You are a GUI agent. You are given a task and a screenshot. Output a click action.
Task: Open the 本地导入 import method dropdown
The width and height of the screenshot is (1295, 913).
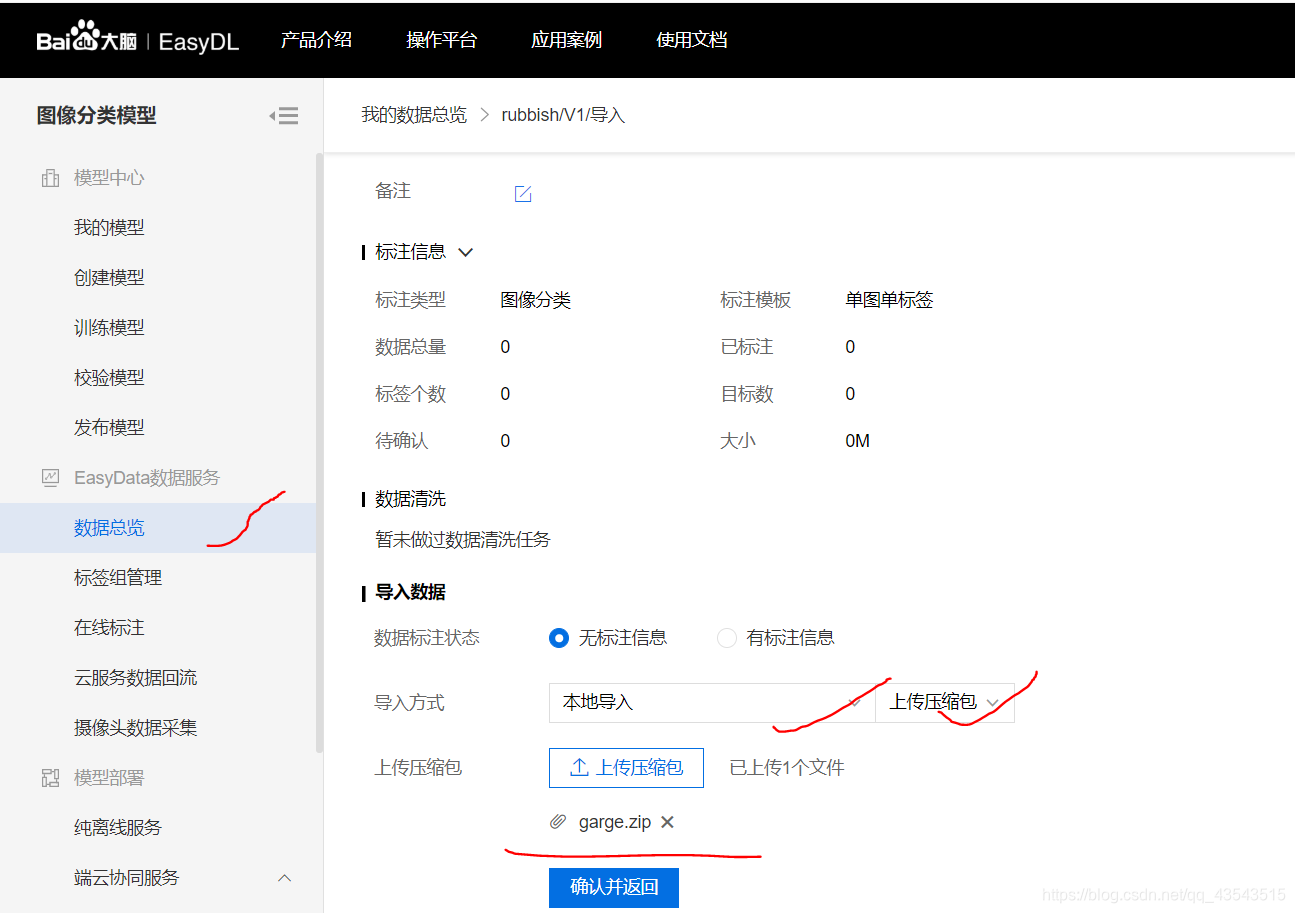coord(712,702)
